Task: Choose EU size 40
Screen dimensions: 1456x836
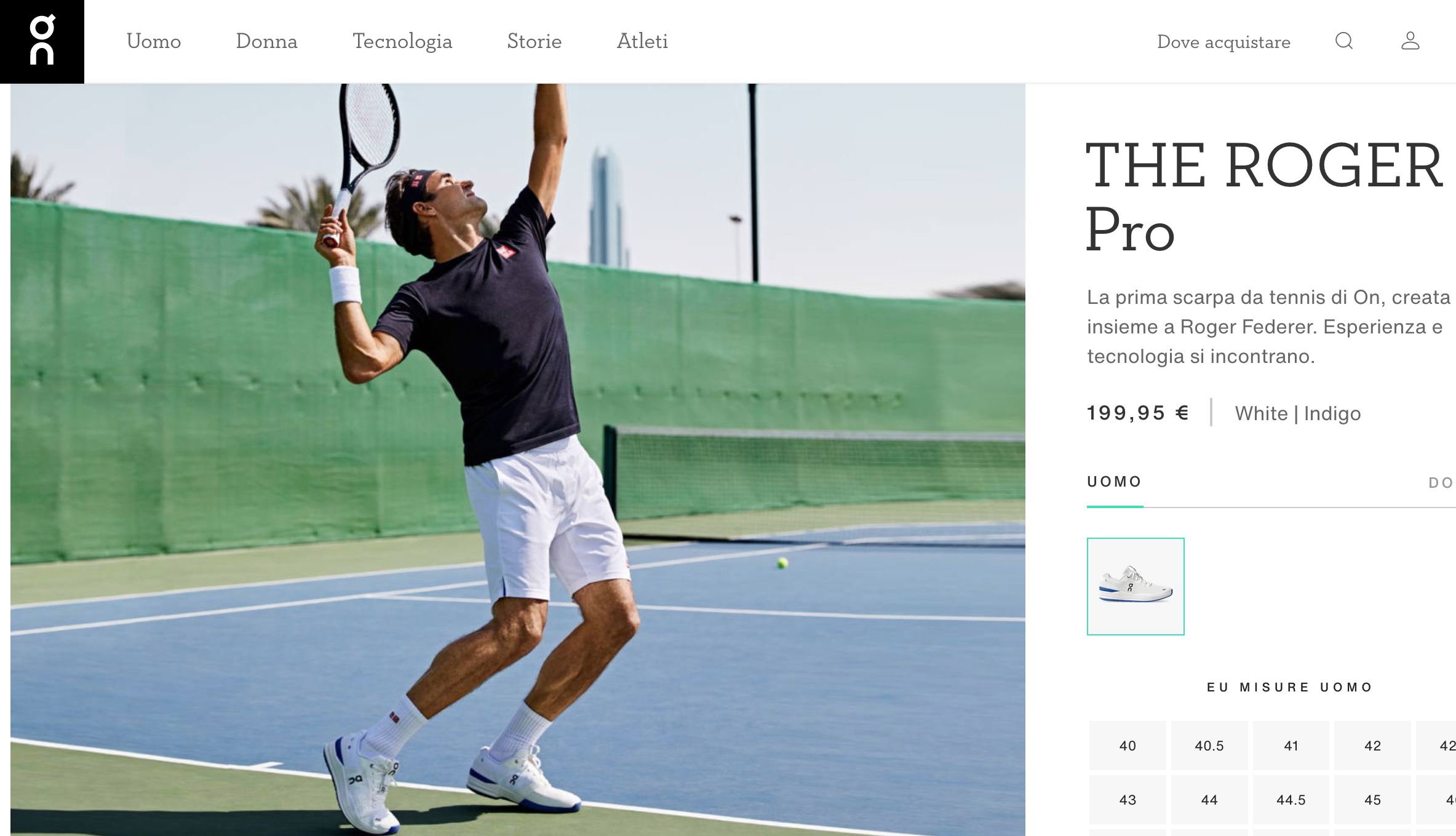Action: pyautogui.click(x=1128, y=746)
